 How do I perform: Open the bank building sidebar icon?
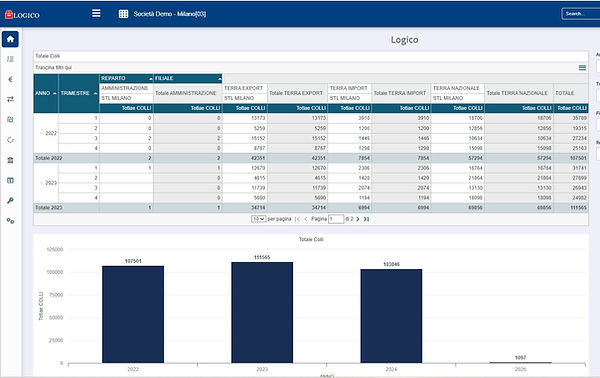click(10, 160)
